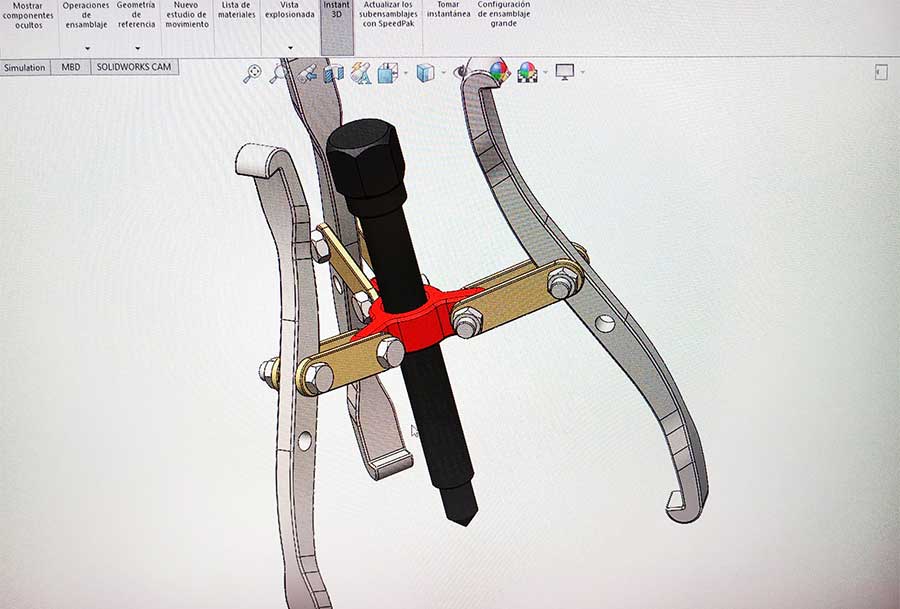Click Nuevo estudio de movimiento button

click(186, 15)
